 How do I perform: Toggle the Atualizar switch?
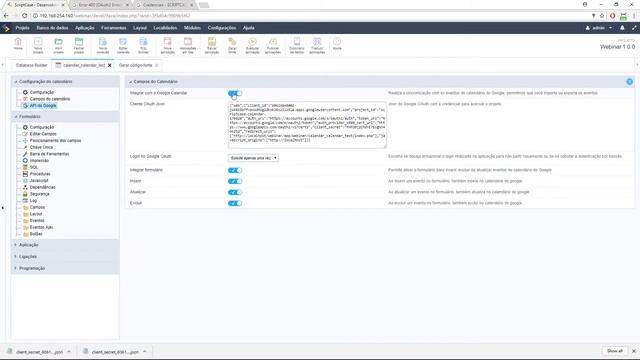235,192
